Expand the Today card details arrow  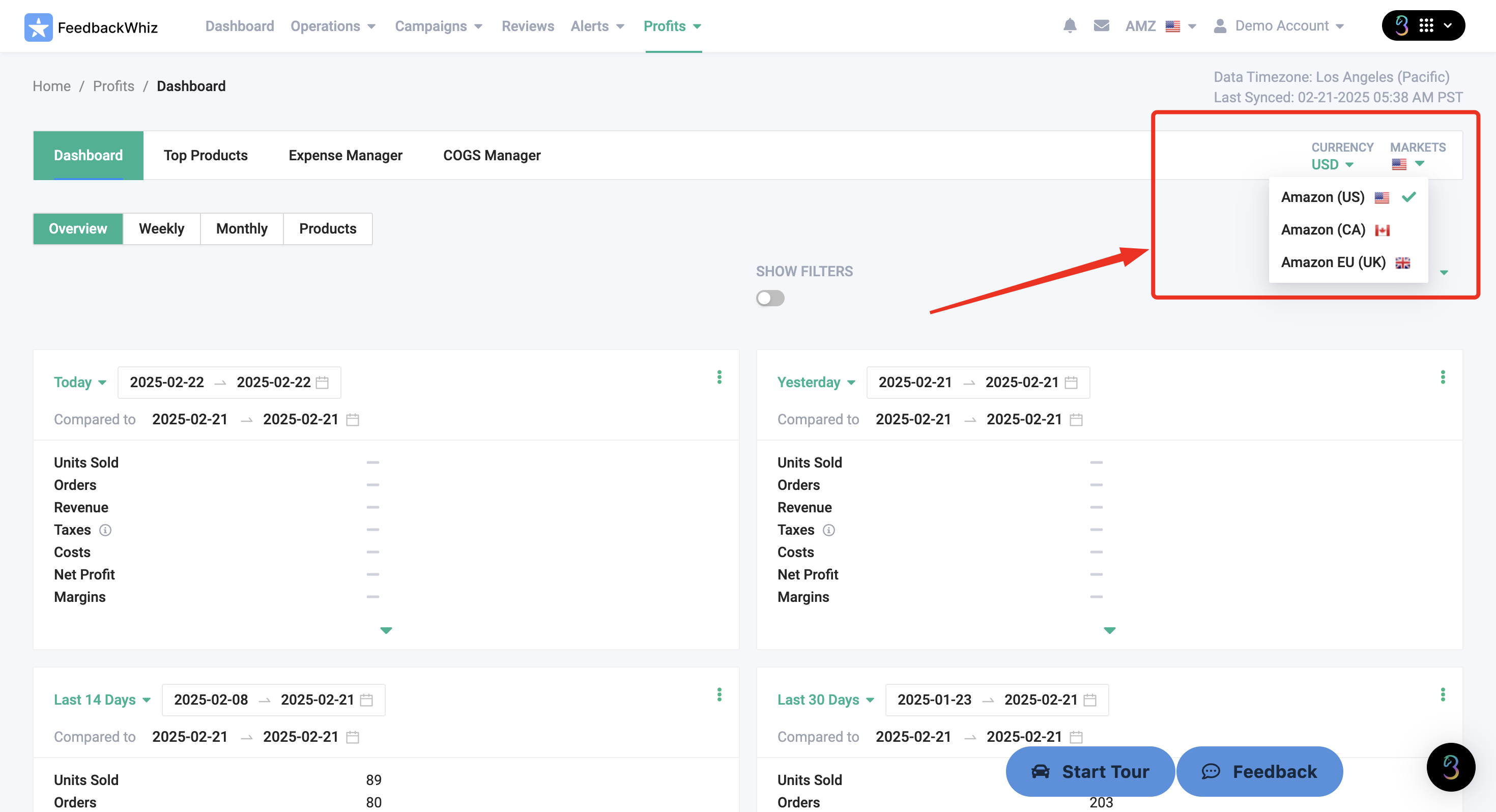tap(386, 630)
